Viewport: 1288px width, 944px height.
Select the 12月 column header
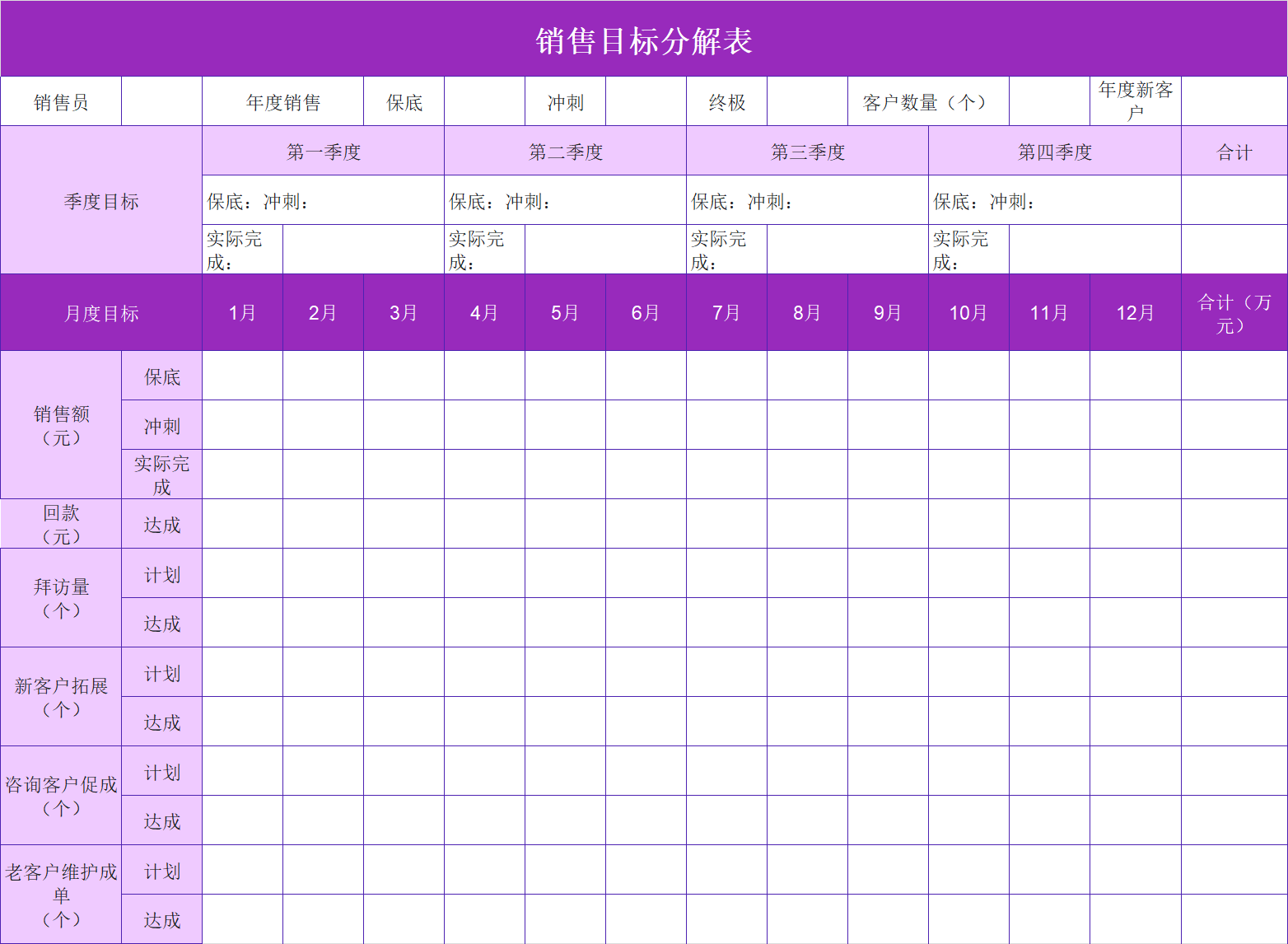click(1134, 312)
